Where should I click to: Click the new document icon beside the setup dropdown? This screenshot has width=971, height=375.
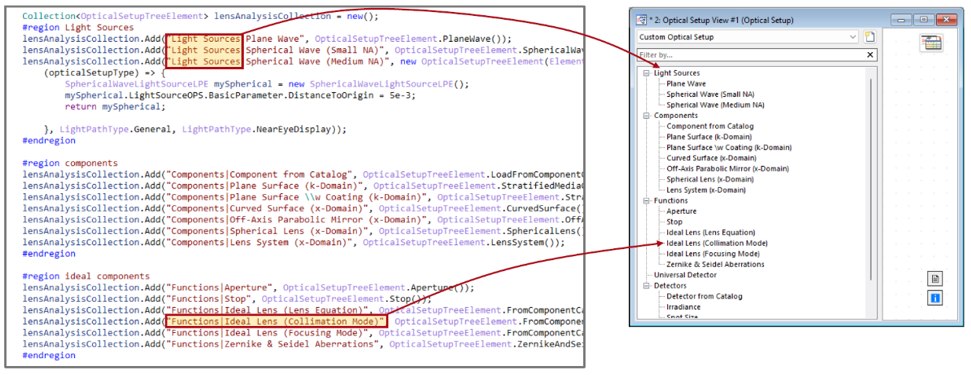[870, 37]
